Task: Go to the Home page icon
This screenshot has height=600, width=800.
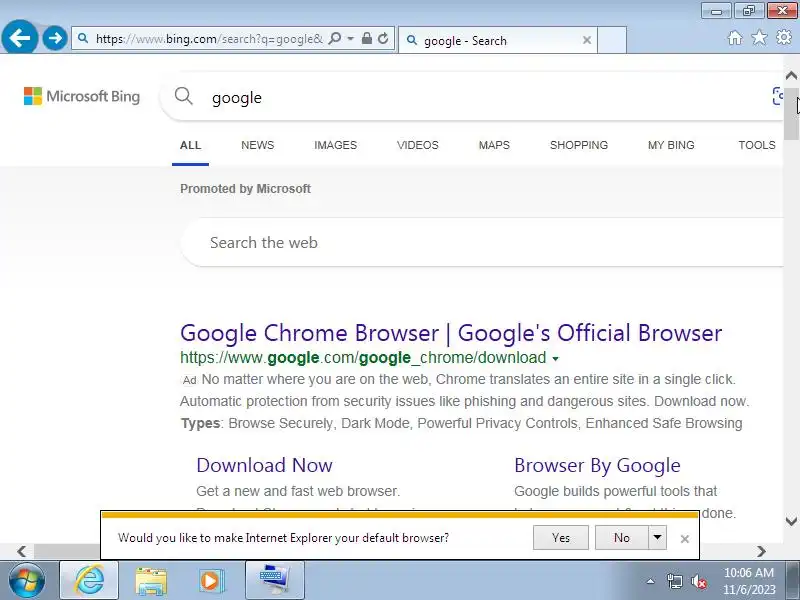Action: pos(735,38)
